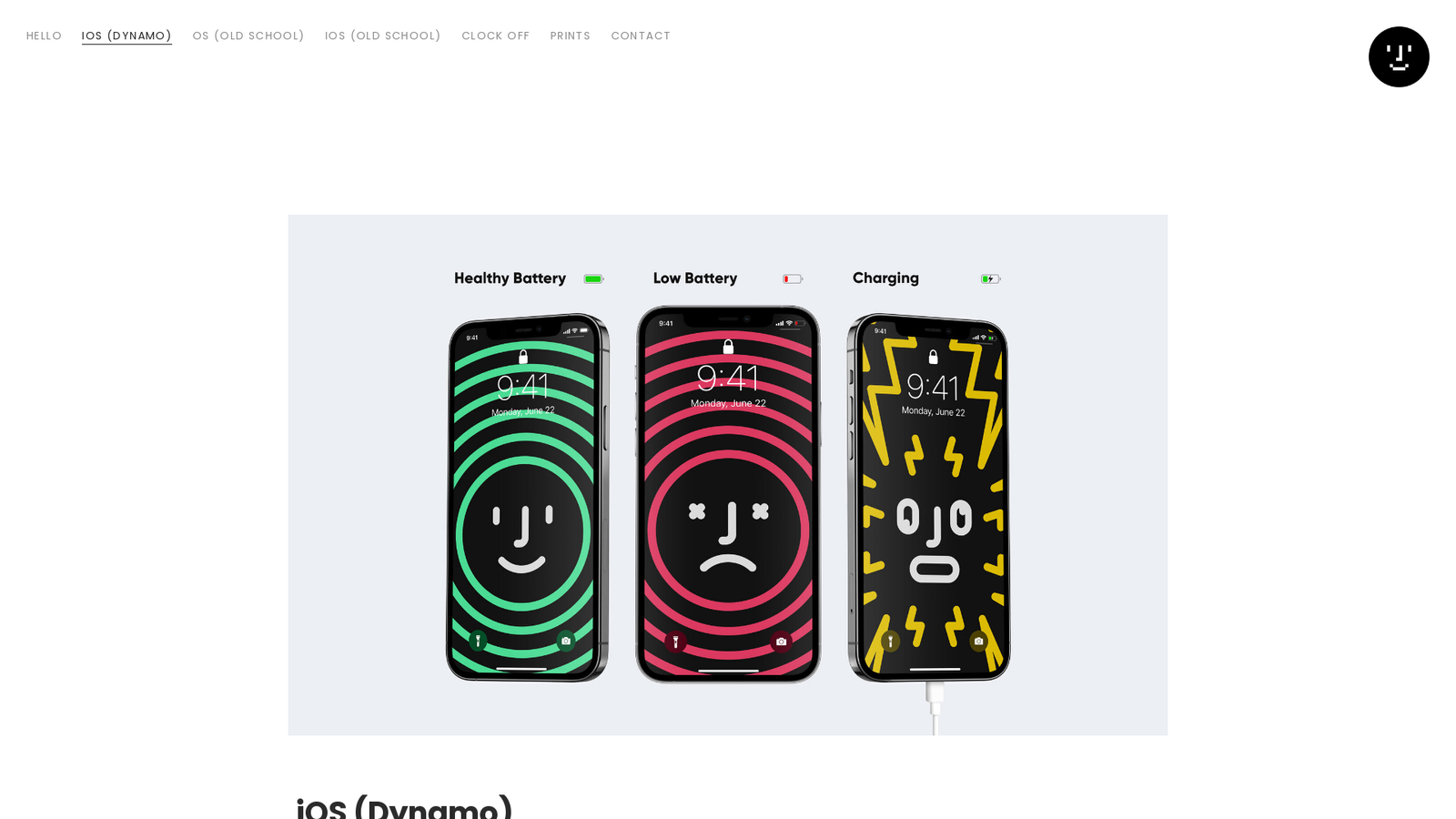The width and height of the screenshot is (1456, 819).
Task: Click the flashlight icon on red phone
Action: [x=675, y=642]
